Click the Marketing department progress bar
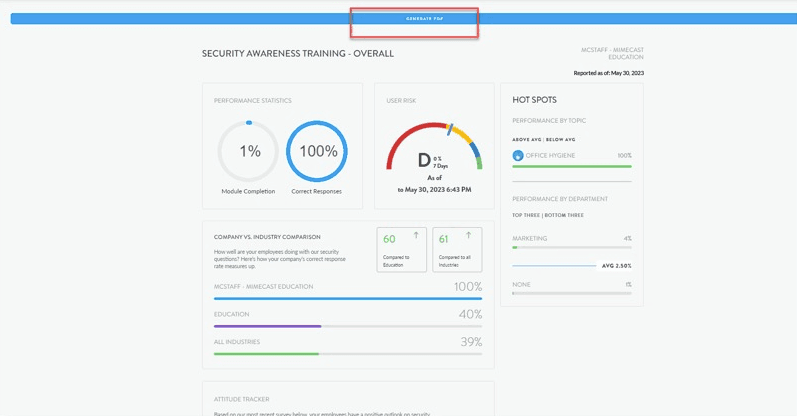This screenshot has height=416, width=797. (x=571, y=247)
